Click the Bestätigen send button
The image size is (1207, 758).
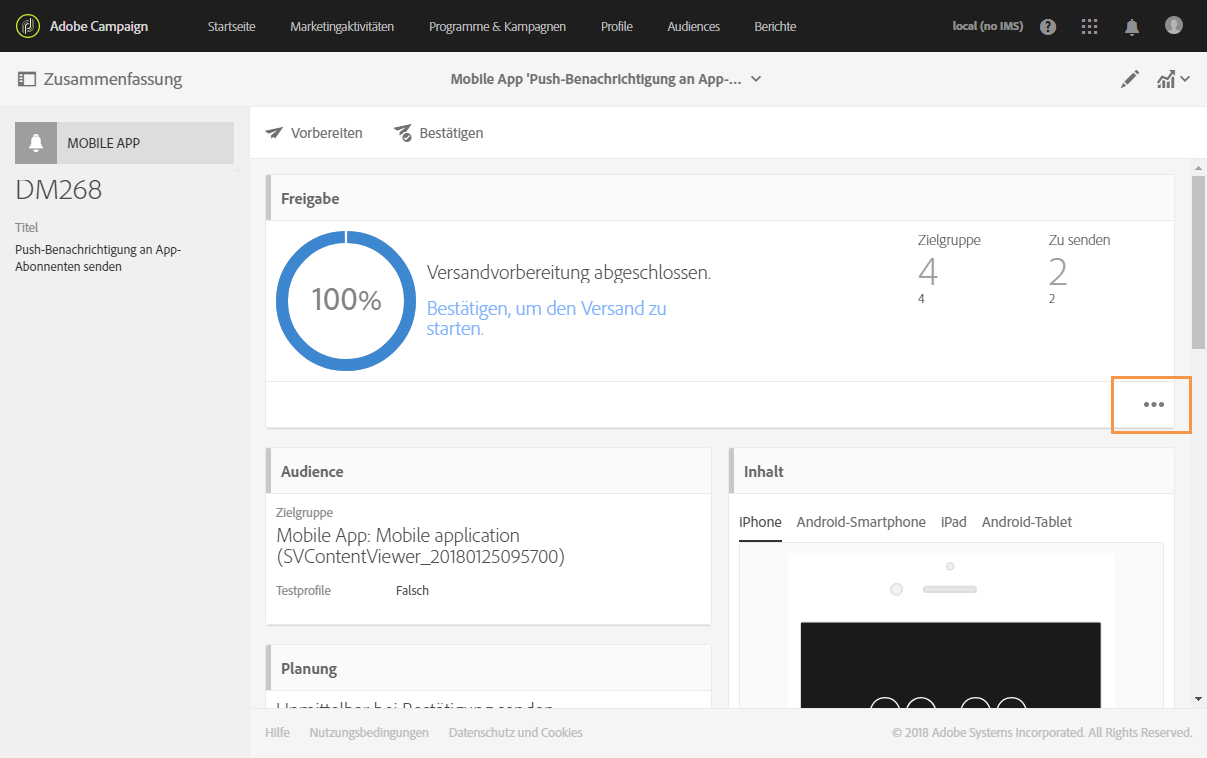[439, 133]
